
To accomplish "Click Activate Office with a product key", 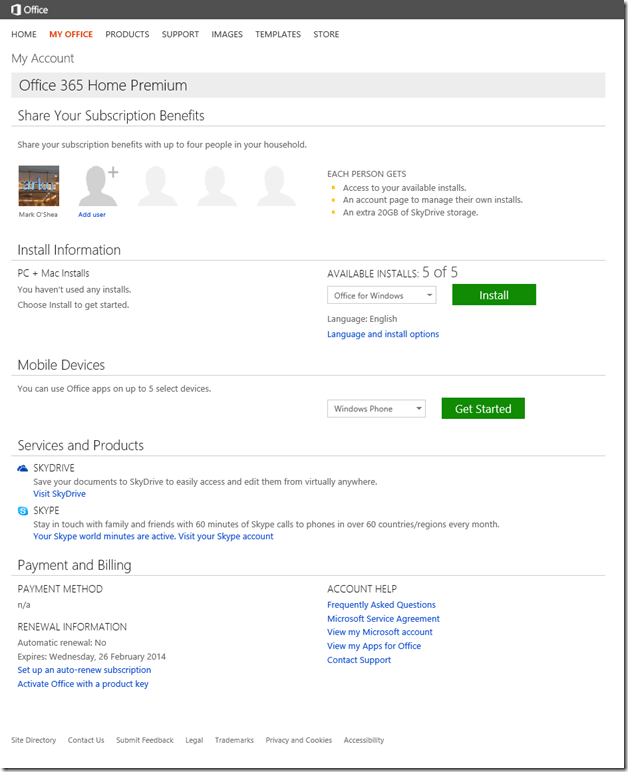I will (83, 684).
